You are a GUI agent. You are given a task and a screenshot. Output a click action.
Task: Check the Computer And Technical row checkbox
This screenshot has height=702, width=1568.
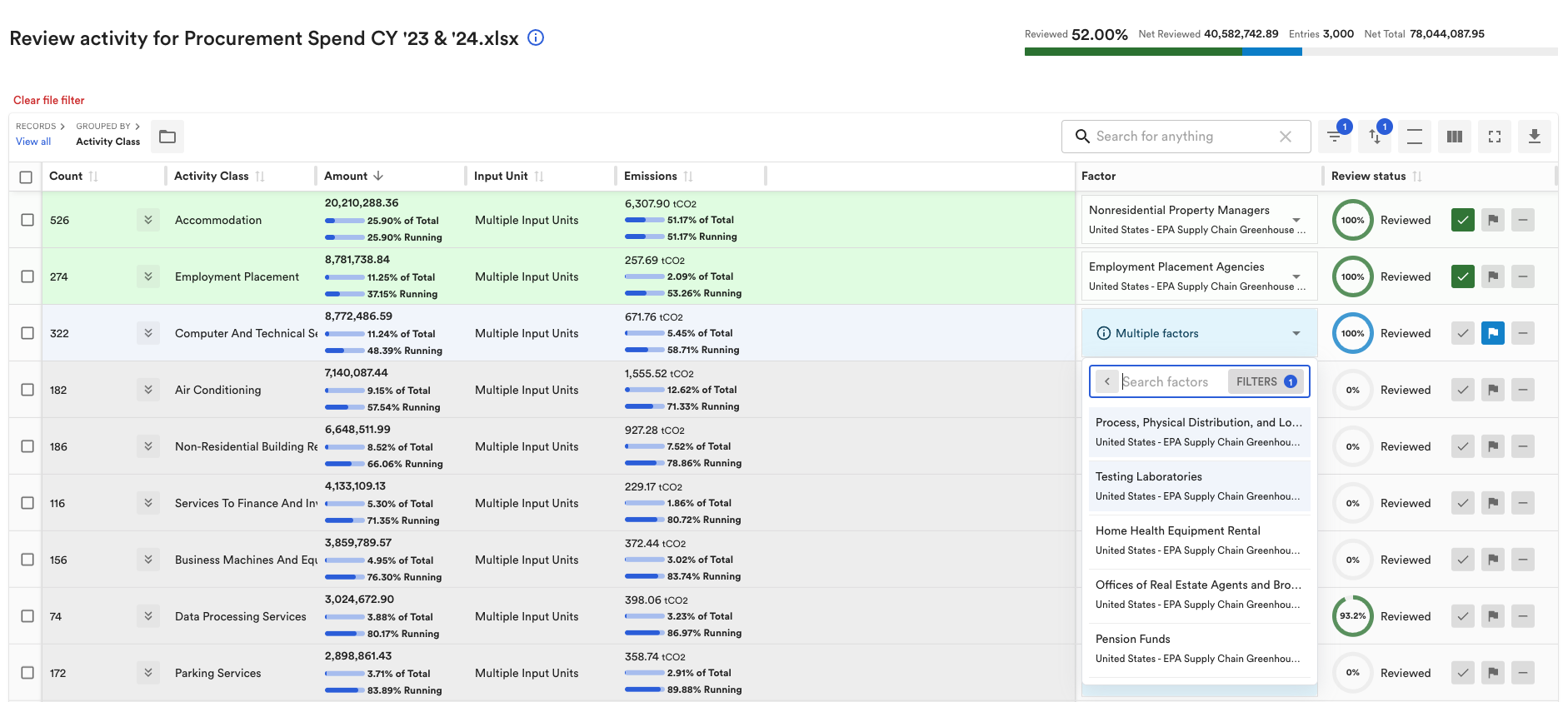[x=27, y=333]
